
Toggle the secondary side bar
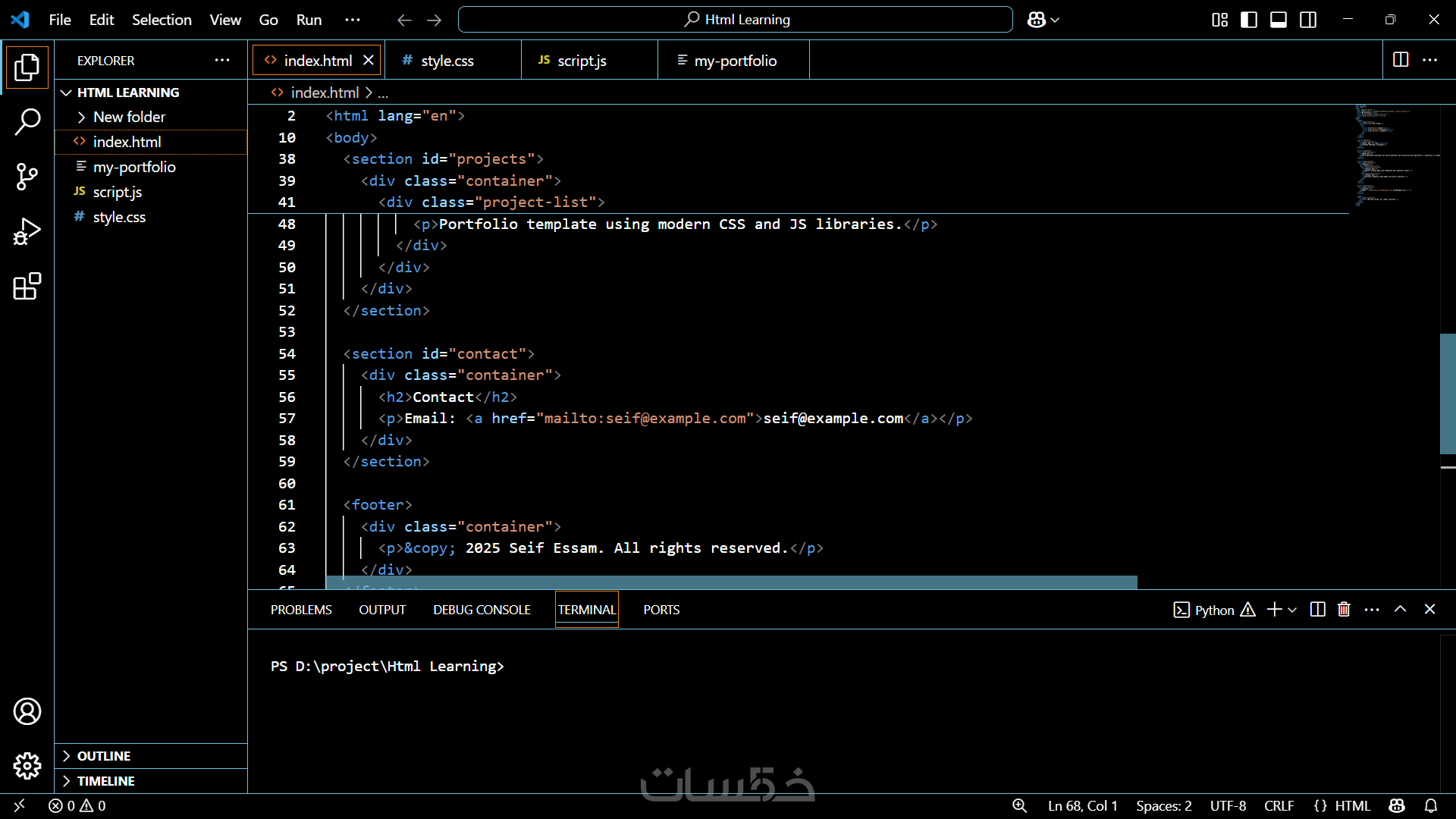pos(1308,20)
